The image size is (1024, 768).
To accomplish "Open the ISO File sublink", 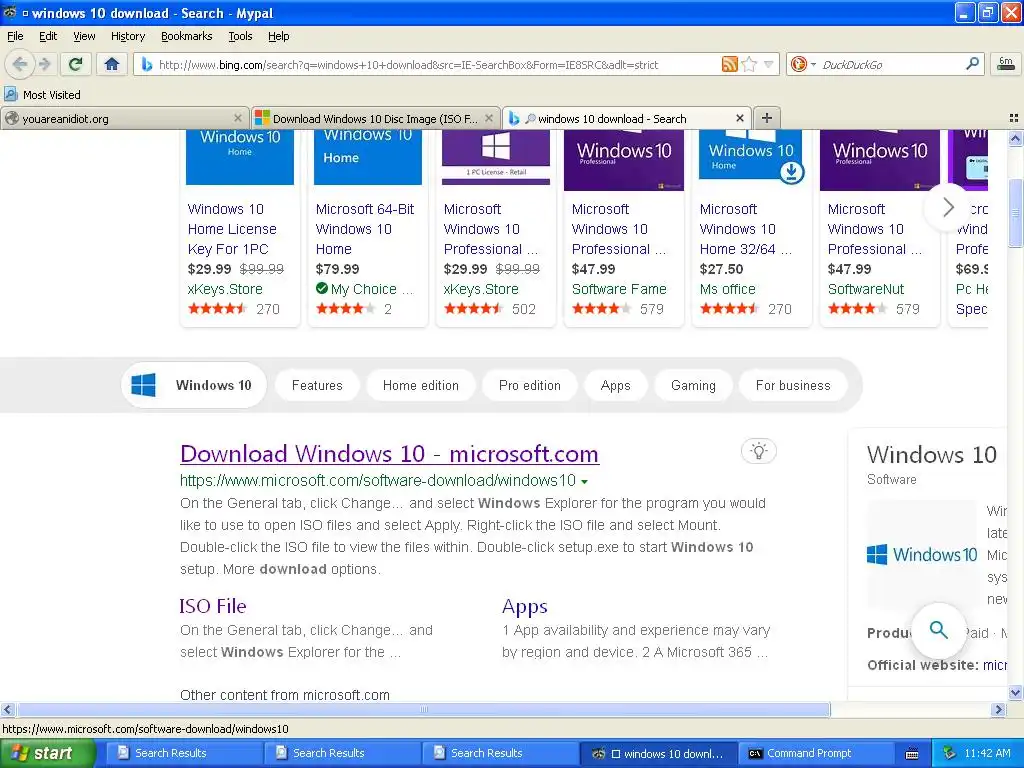I will [x=213, y=606].
